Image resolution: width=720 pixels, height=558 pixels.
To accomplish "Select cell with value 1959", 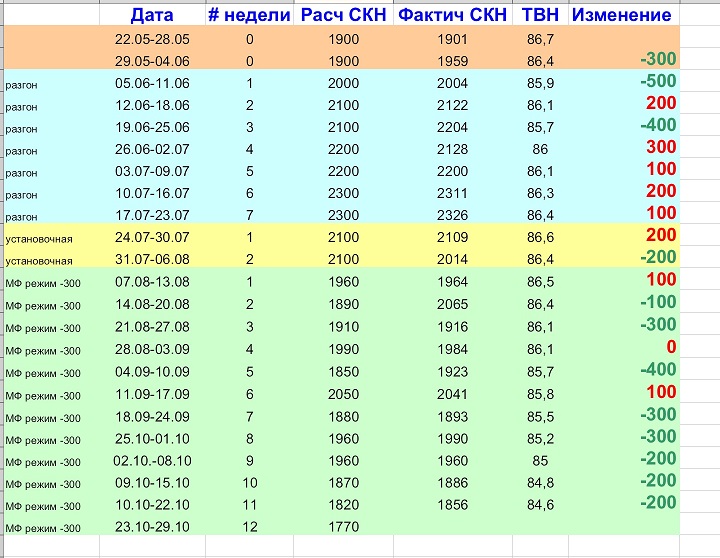I will coord(453,61).
